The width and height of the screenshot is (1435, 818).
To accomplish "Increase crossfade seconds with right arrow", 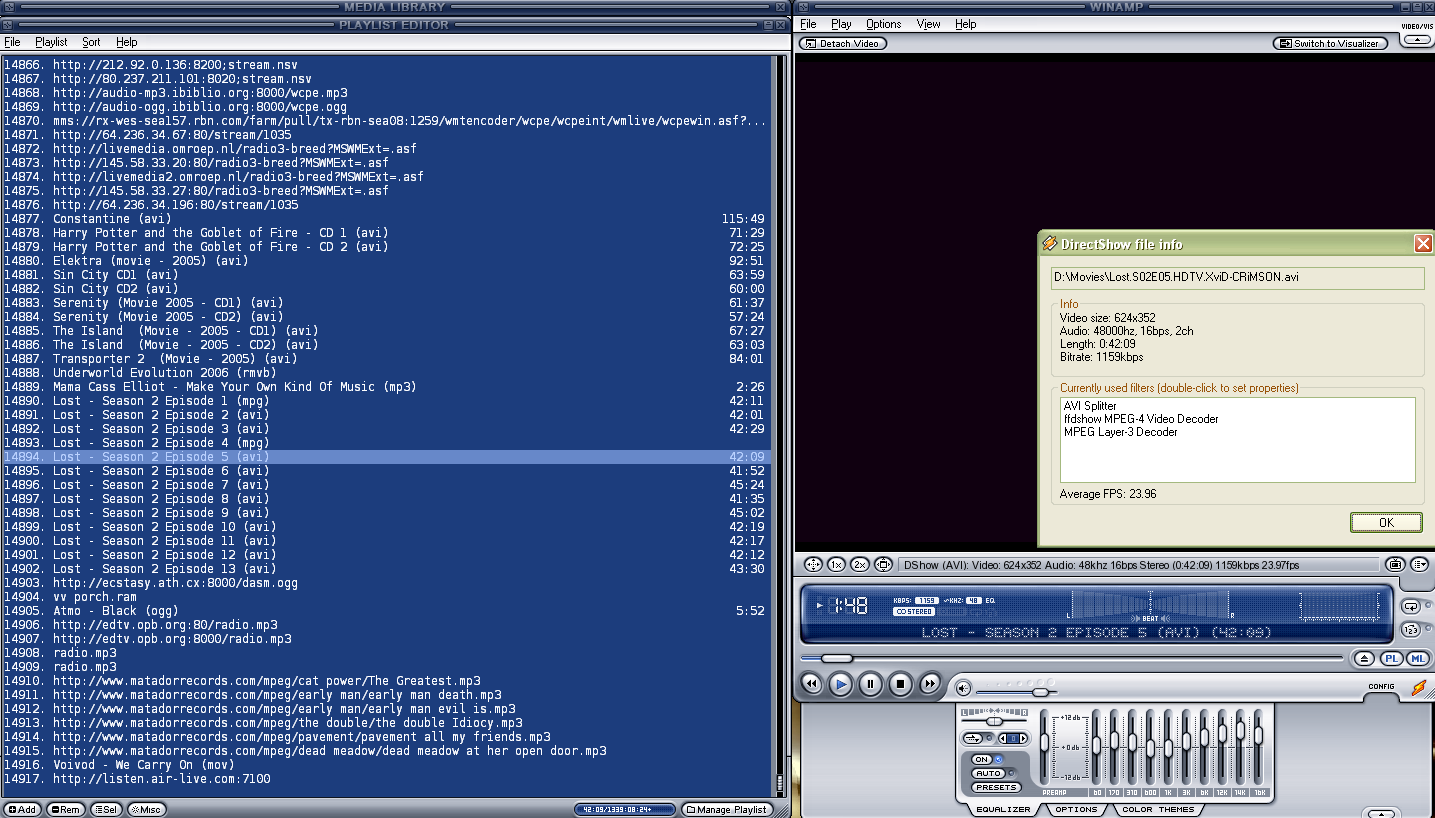I will pyautogui.click(x=1023, y=738).
